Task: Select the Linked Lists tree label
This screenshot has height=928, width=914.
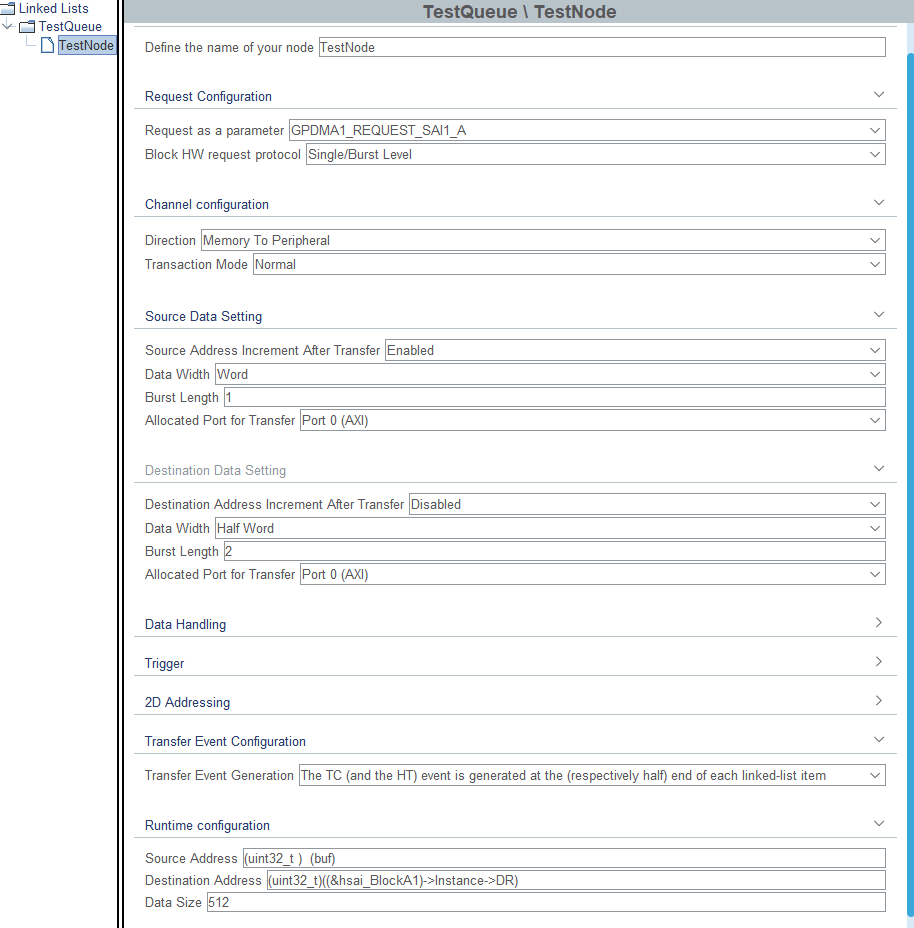Action: (x=53, y=8)
